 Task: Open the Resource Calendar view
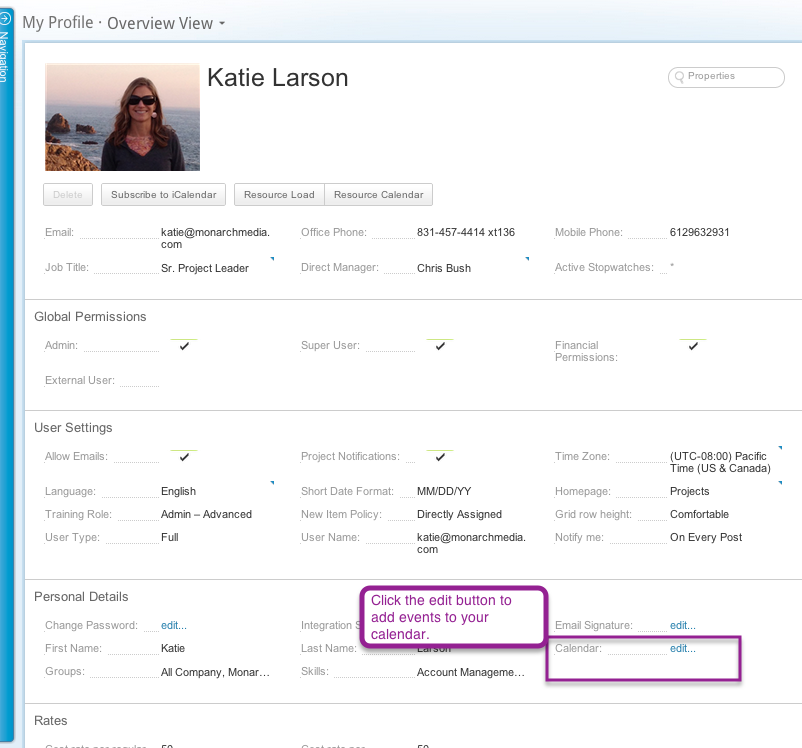point(378,195)
